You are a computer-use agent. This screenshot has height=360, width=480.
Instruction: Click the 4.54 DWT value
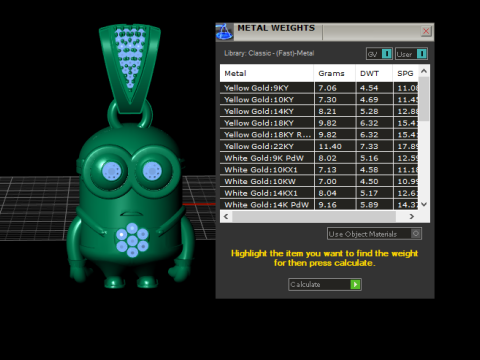pos(369,88)
